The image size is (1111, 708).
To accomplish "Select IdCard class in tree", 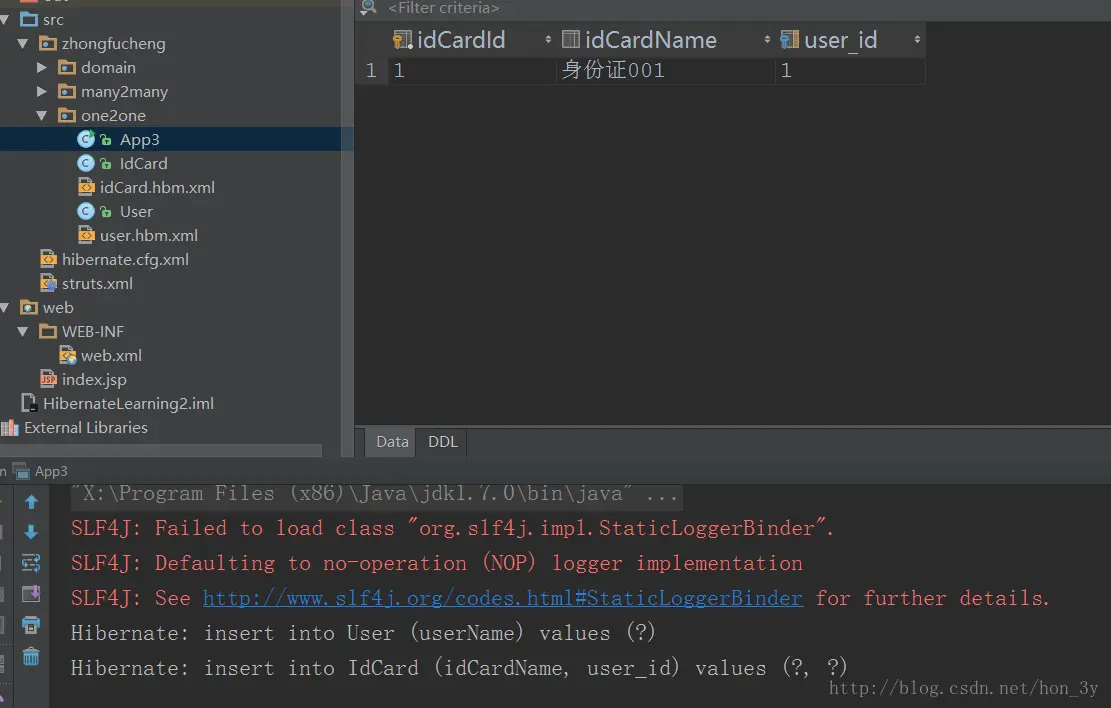I will [x=143, y=164].
